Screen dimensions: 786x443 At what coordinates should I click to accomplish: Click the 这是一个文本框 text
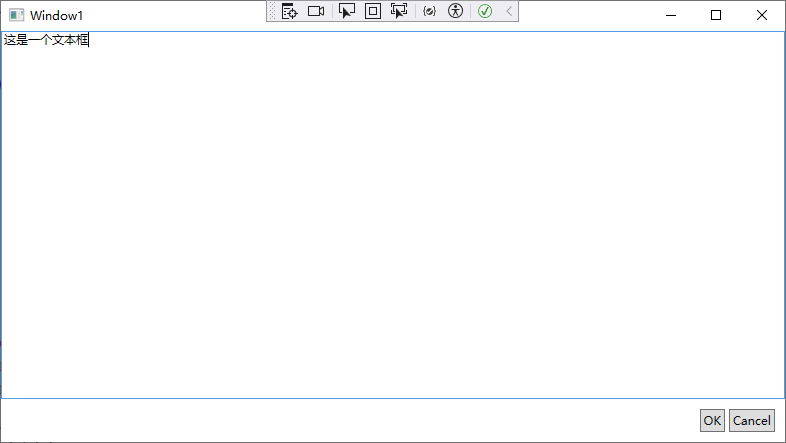coord(46,40)
